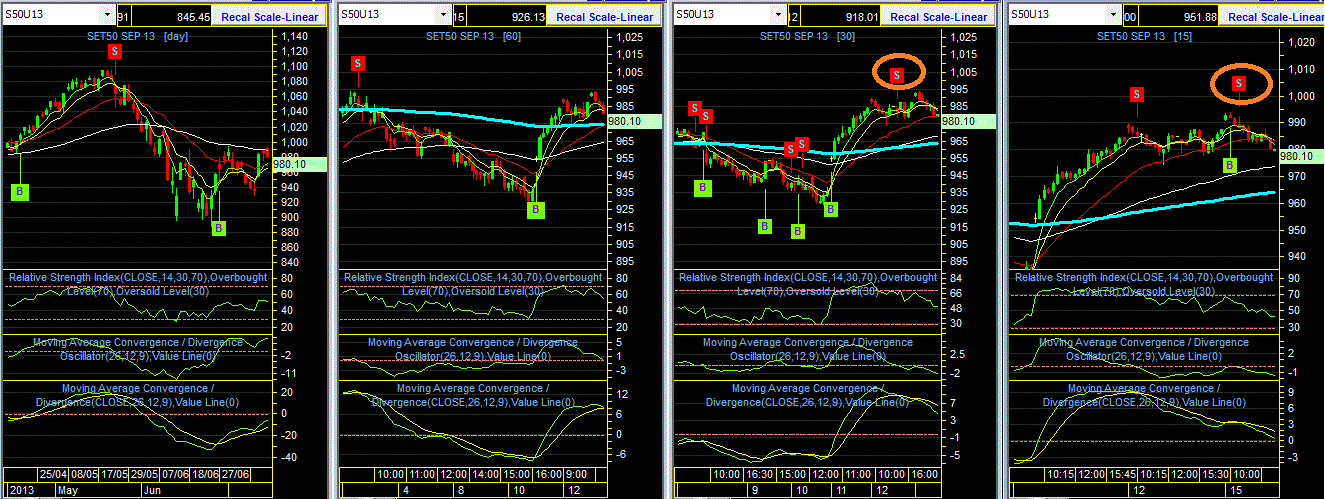
Task: Click Recal Scale-Linear in the [60] chart panel
Action: (x=605, y=17)
